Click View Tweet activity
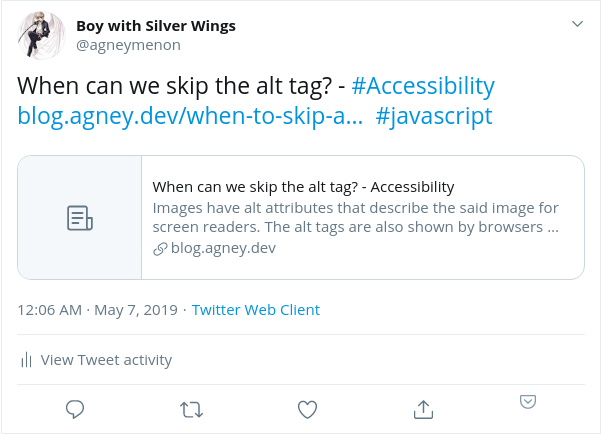Screen dimensions: 601x434 tap(106, 360)
